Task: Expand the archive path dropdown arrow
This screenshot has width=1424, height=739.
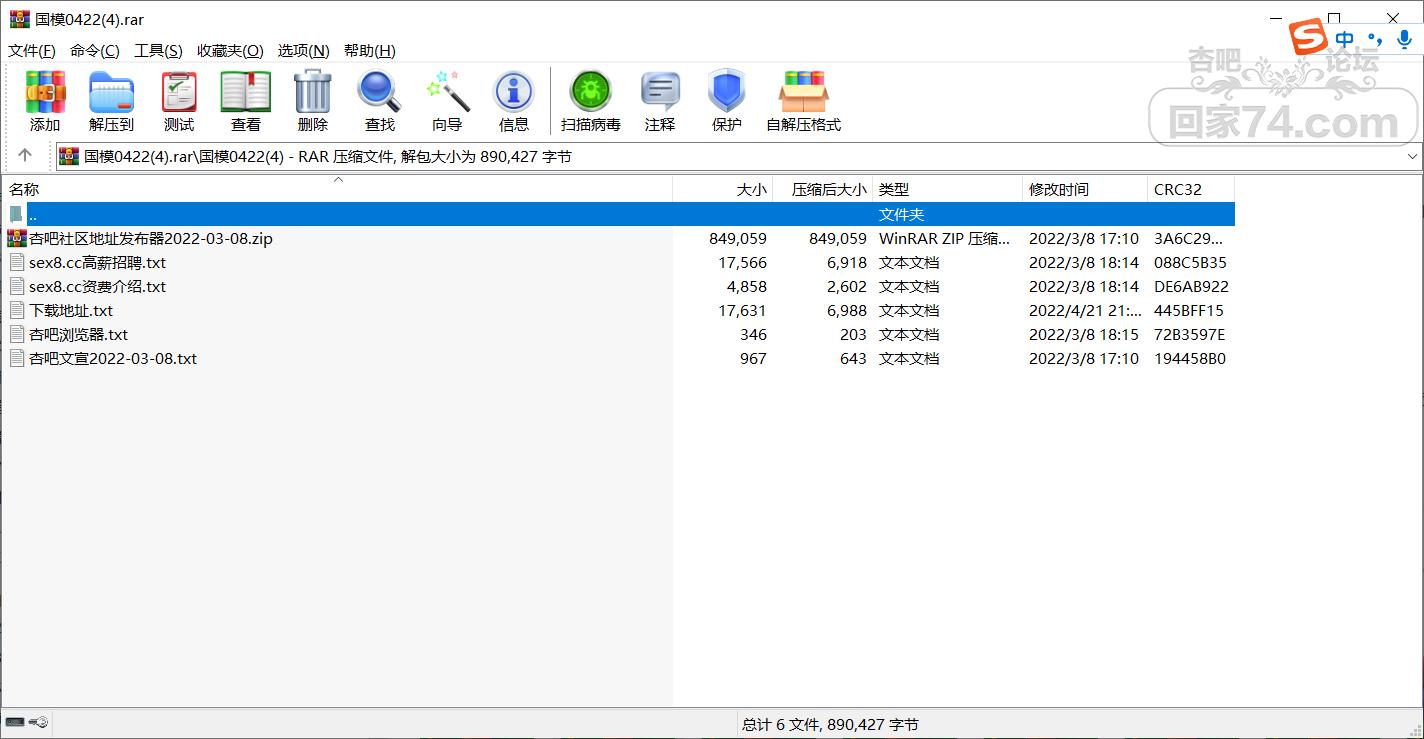Action: point(1412,156)
